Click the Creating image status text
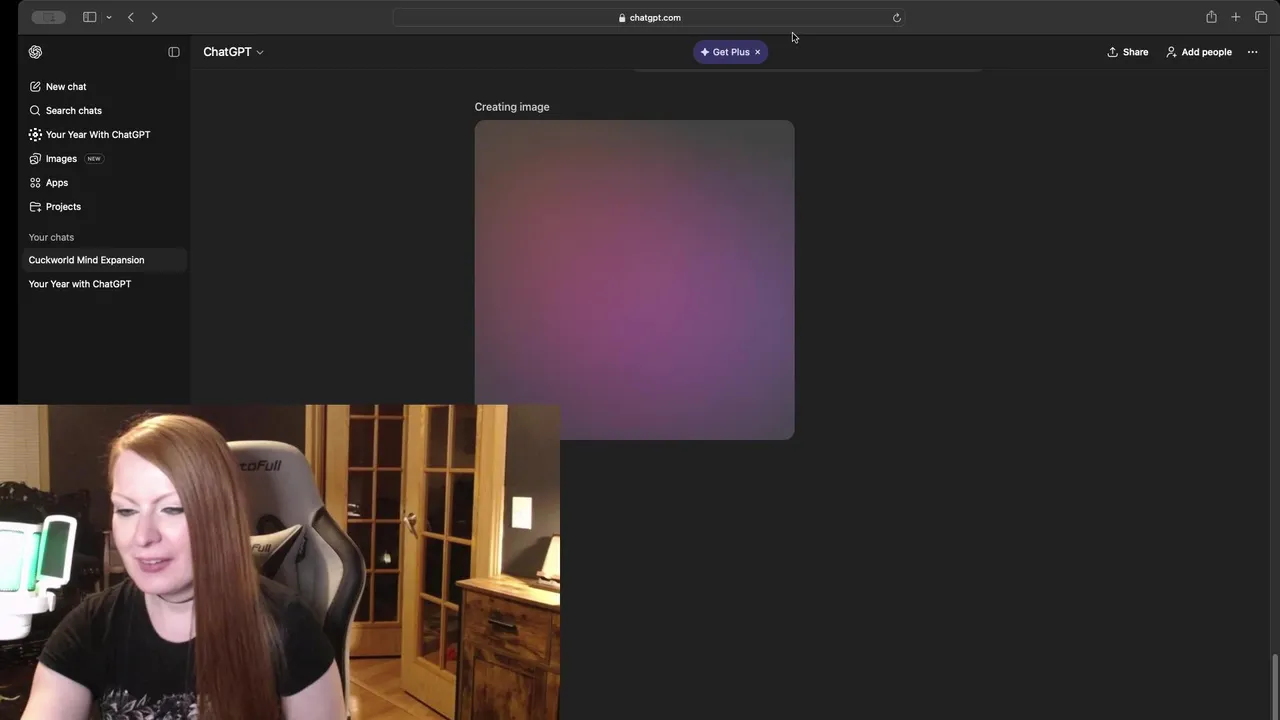Image resolution: width=1280 pixels, height=720 pixels. click(x=512, y=107)
